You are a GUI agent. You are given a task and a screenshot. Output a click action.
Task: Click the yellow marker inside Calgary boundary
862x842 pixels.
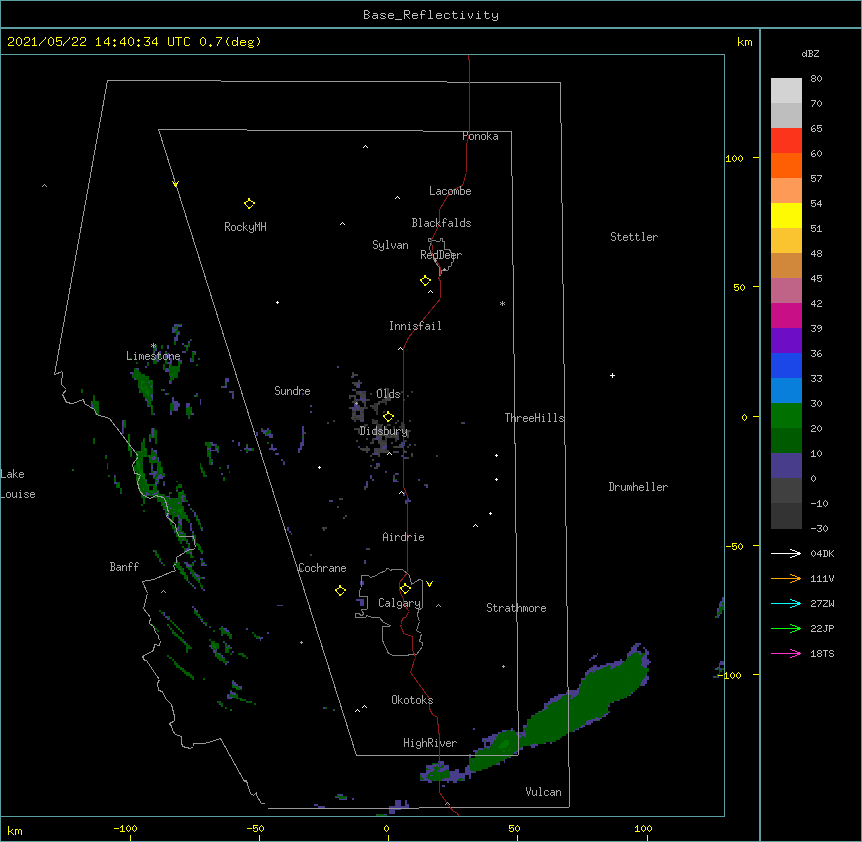click(405, 589)
